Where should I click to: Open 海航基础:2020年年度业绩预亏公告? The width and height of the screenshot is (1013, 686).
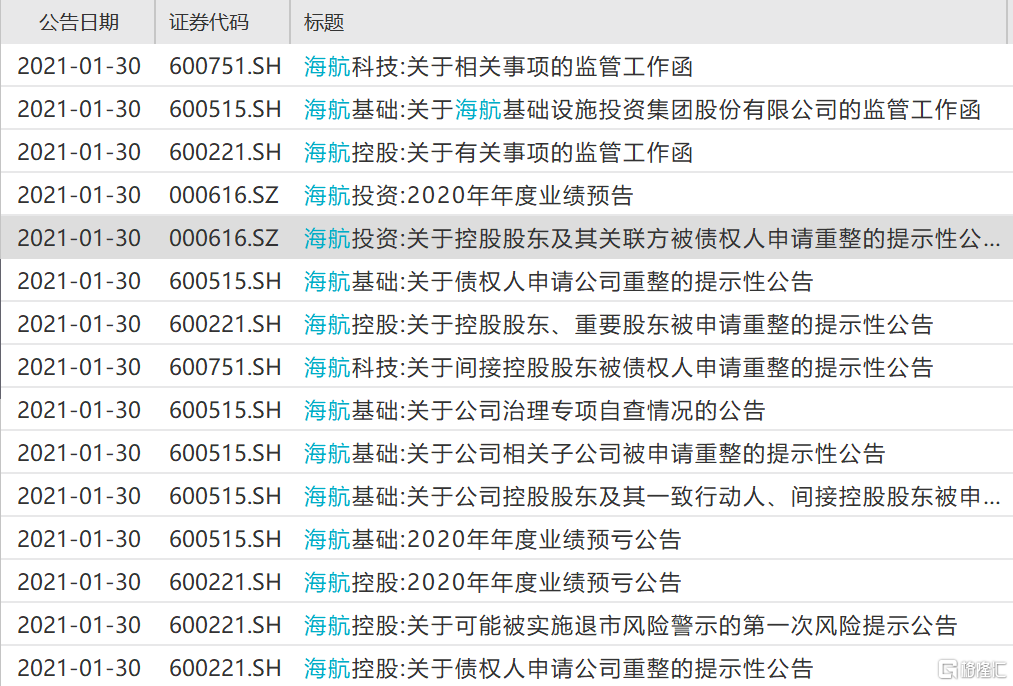click(492, 539)
